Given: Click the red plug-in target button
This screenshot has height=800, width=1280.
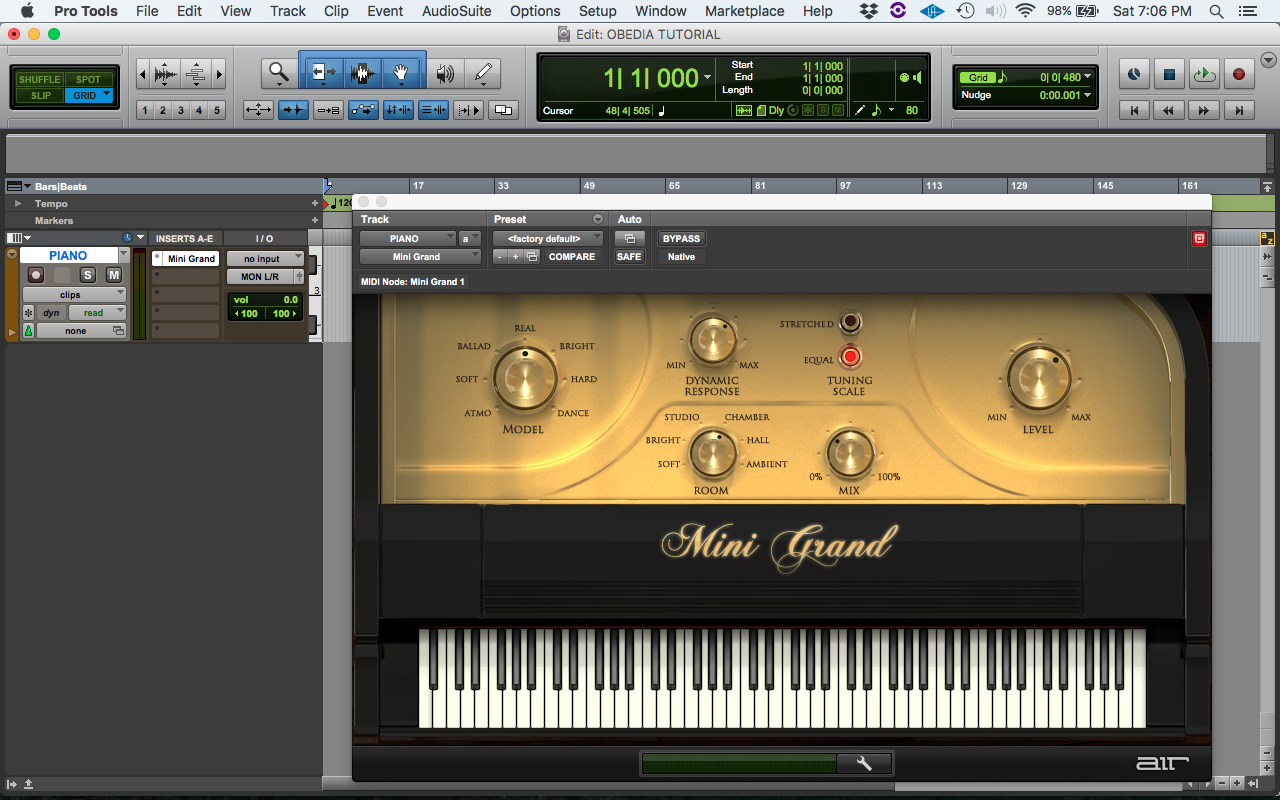Looking at the screenshot, I should (x=1199, y=238).
